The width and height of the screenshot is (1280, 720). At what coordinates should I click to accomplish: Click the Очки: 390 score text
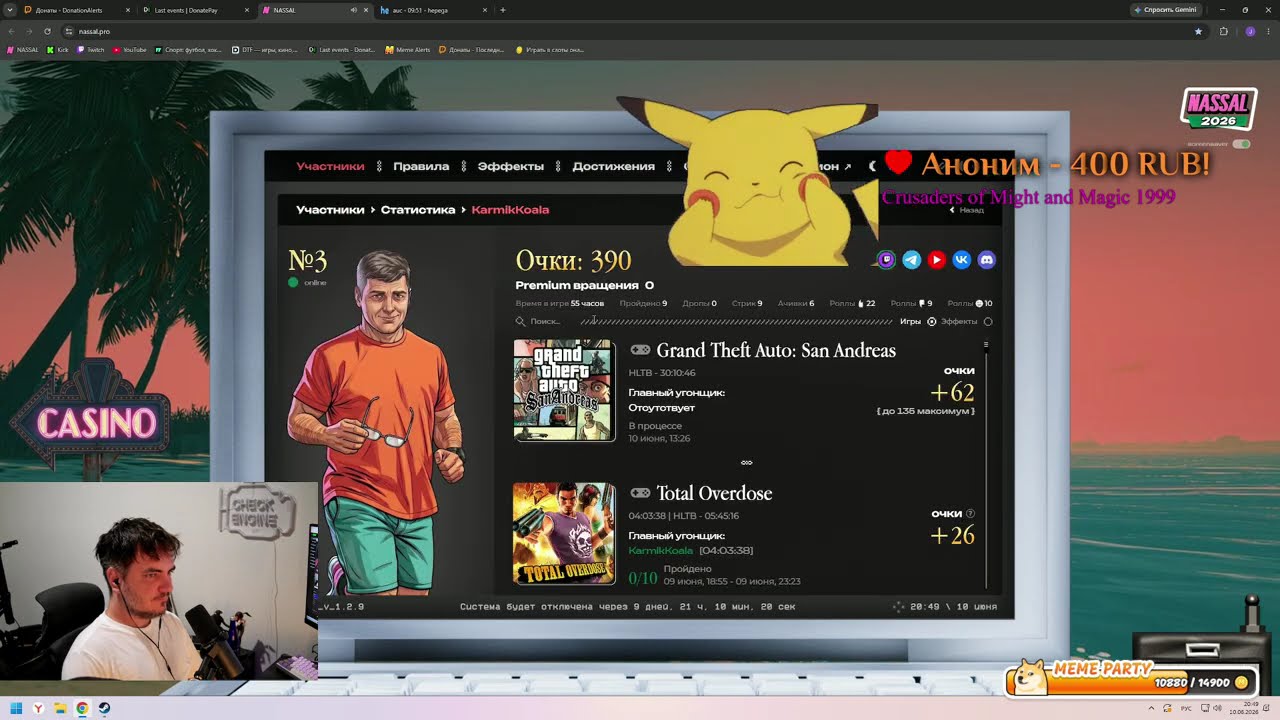click(x=573, y=261)
